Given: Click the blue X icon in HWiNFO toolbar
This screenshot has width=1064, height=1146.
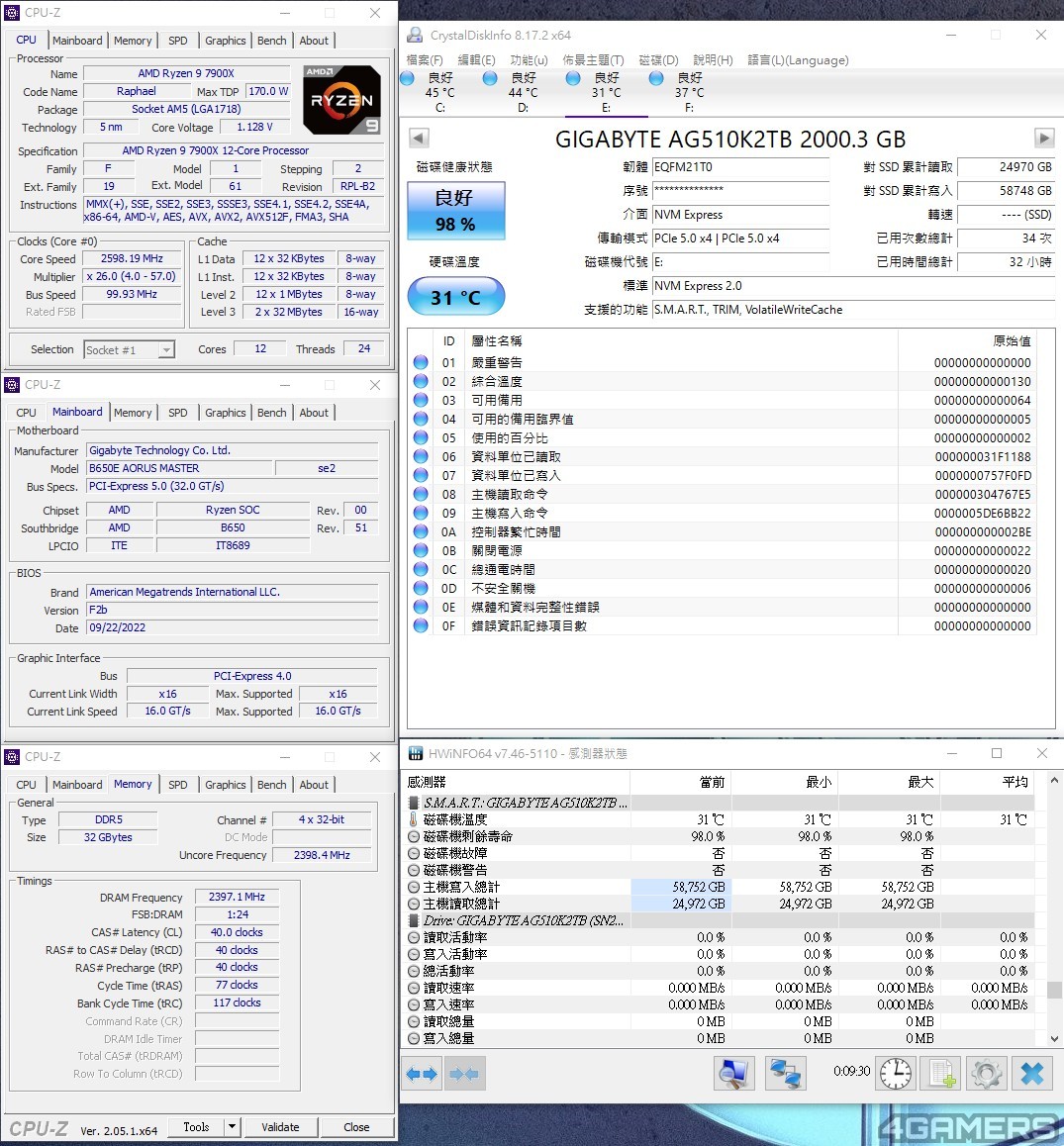Looking at the screenshot, I should tap(1032, 1074).
